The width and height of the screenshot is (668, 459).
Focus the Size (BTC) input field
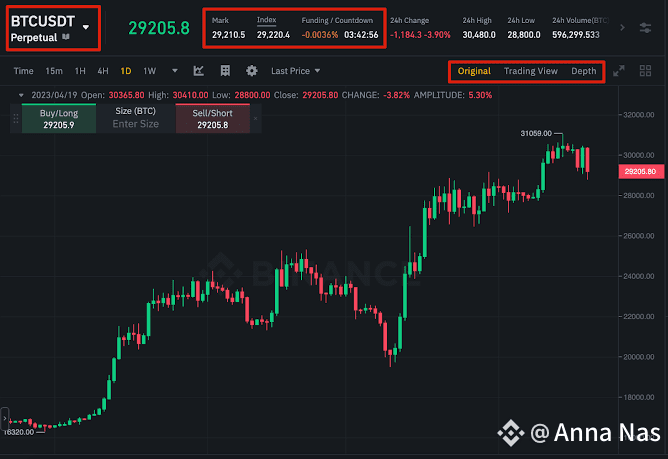pos(135,124)
